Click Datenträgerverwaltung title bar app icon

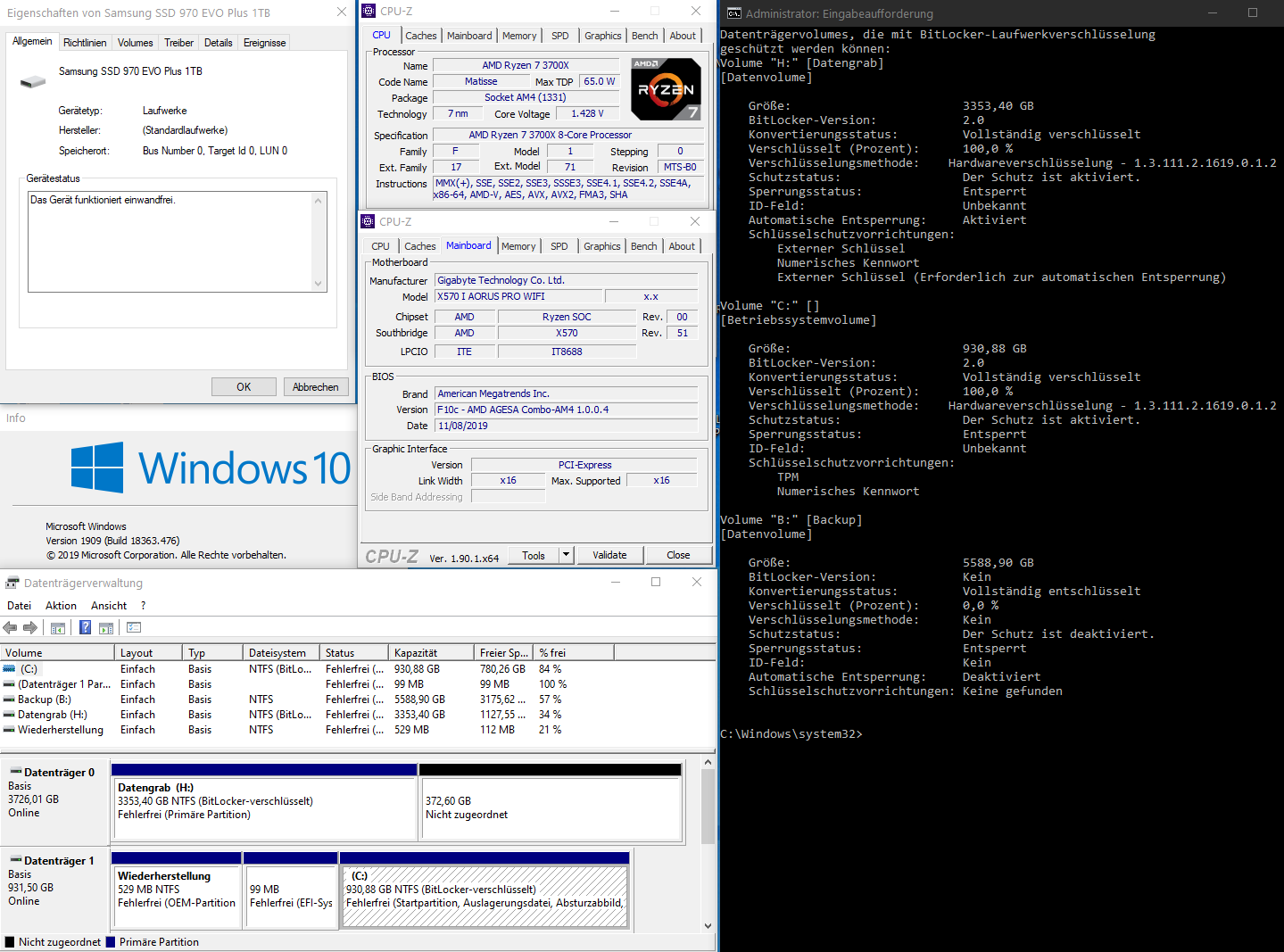pos(12,583)
